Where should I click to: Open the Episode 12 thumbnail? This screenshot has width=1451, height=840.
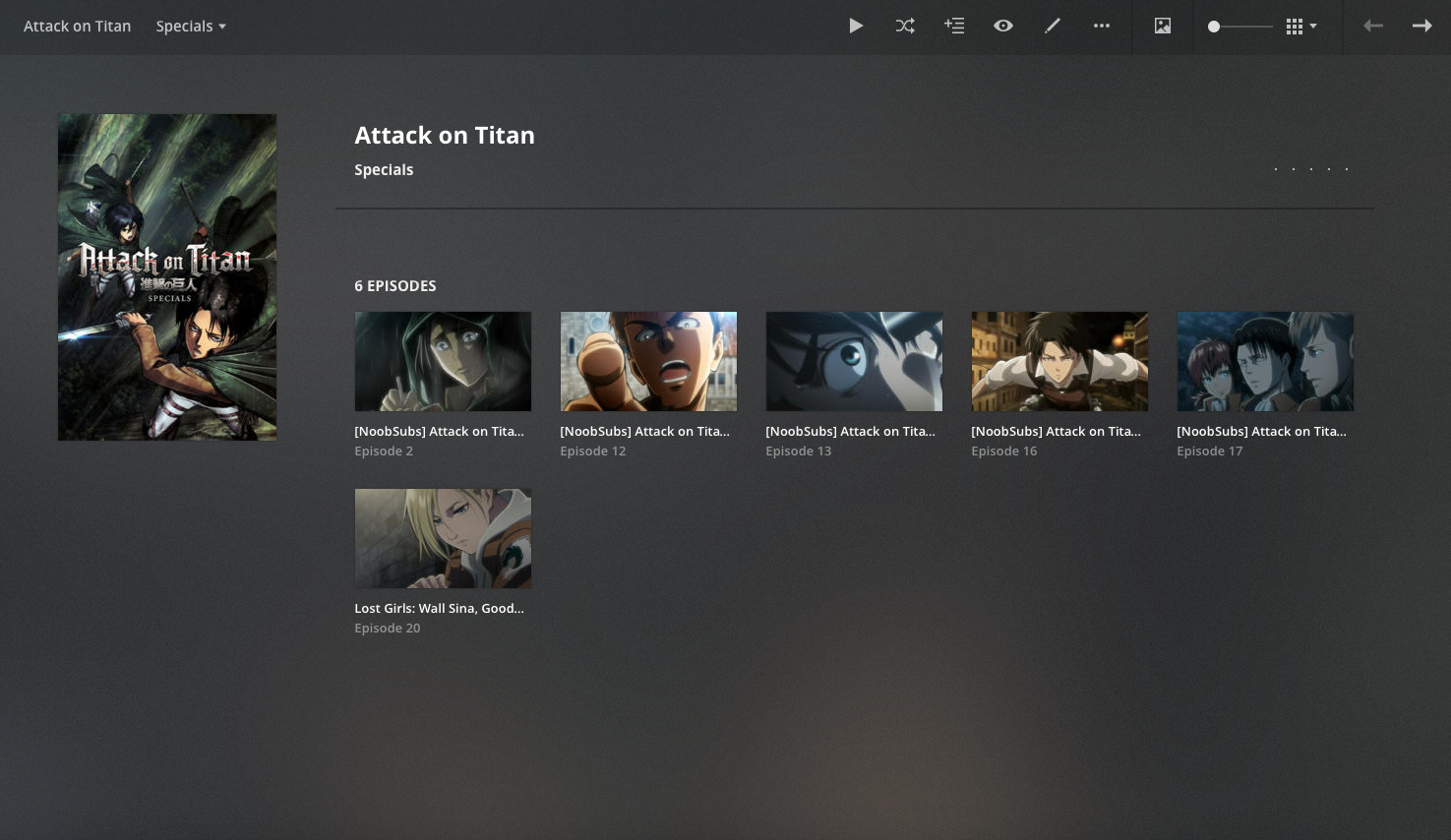pos(648,361)
